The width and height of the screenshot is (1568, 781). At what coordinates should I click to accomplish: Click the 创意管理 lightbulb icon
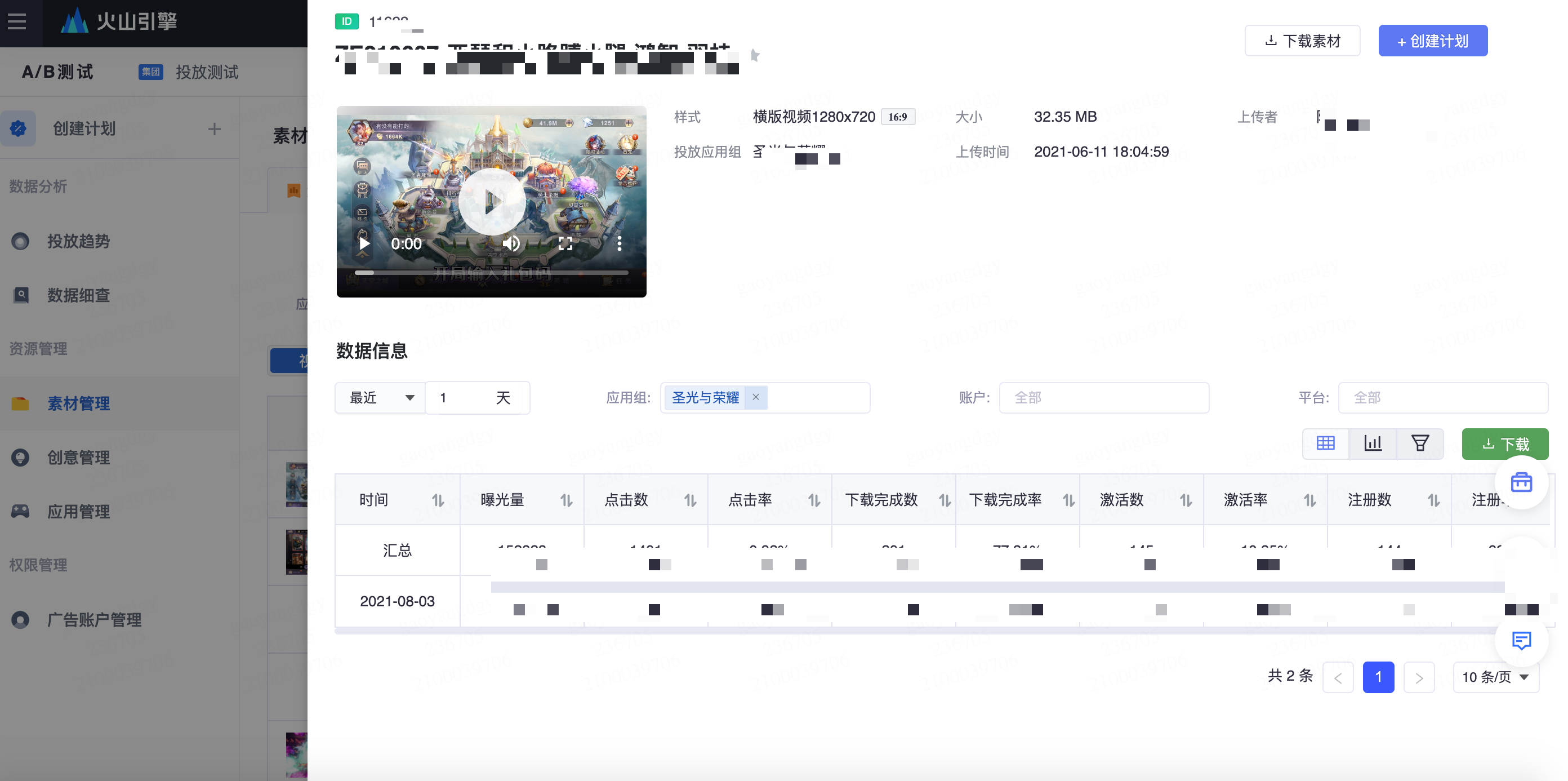[20, 458]
